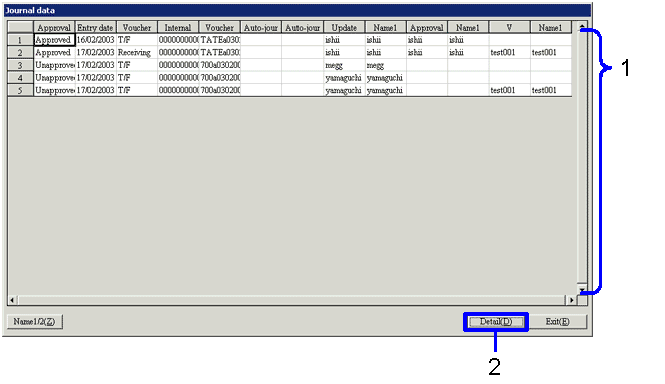Select row header number 5
The height and width of the screenshot is (384, 665).
[x=20, y=90]
